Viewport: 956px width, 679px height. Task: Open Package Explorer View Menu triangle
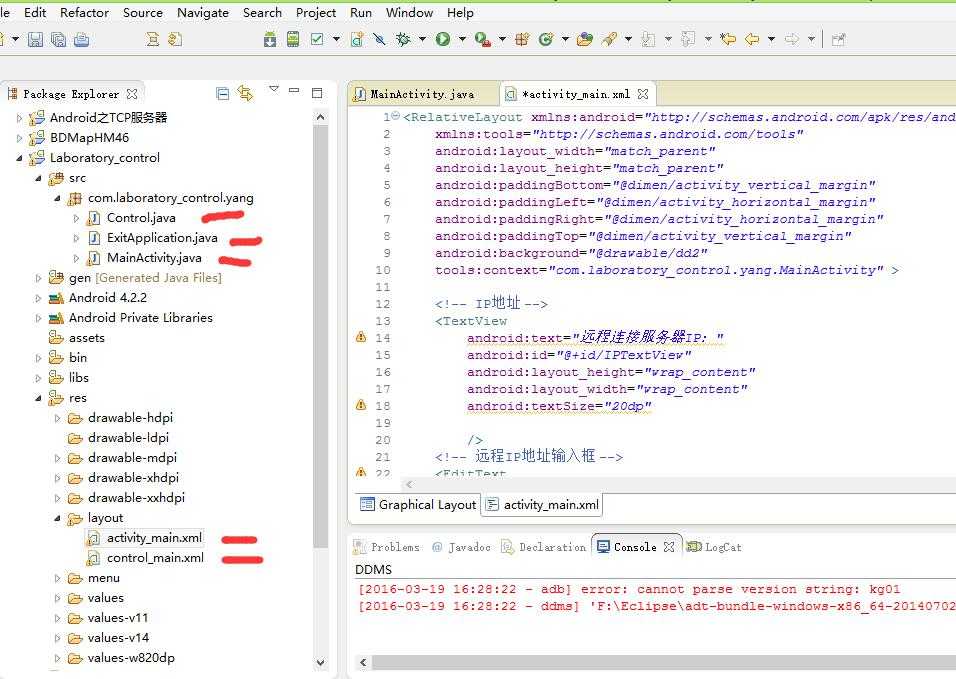coord(274,89)
